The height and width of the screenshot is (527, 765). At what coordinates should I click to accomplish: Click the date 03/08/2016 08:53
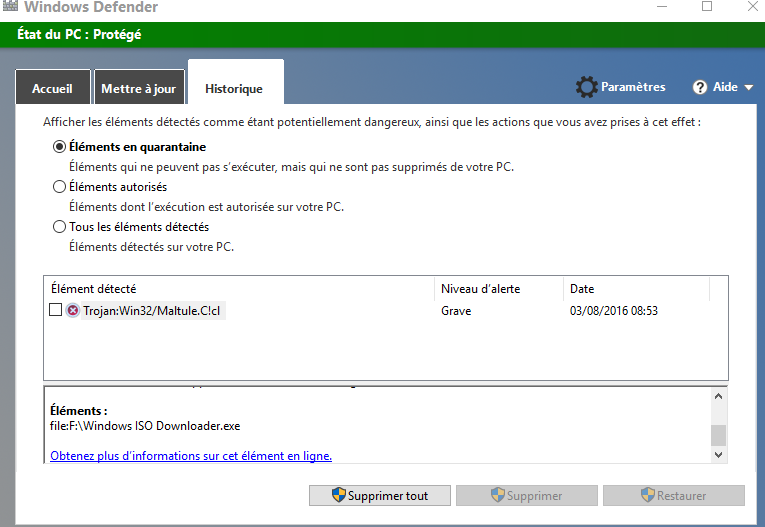tap(614, 311)
